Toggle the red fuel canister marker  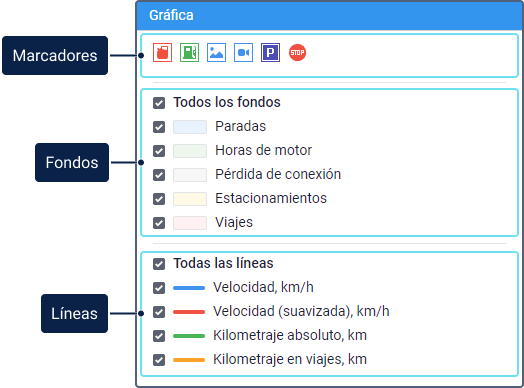click(x=162, y=52)
